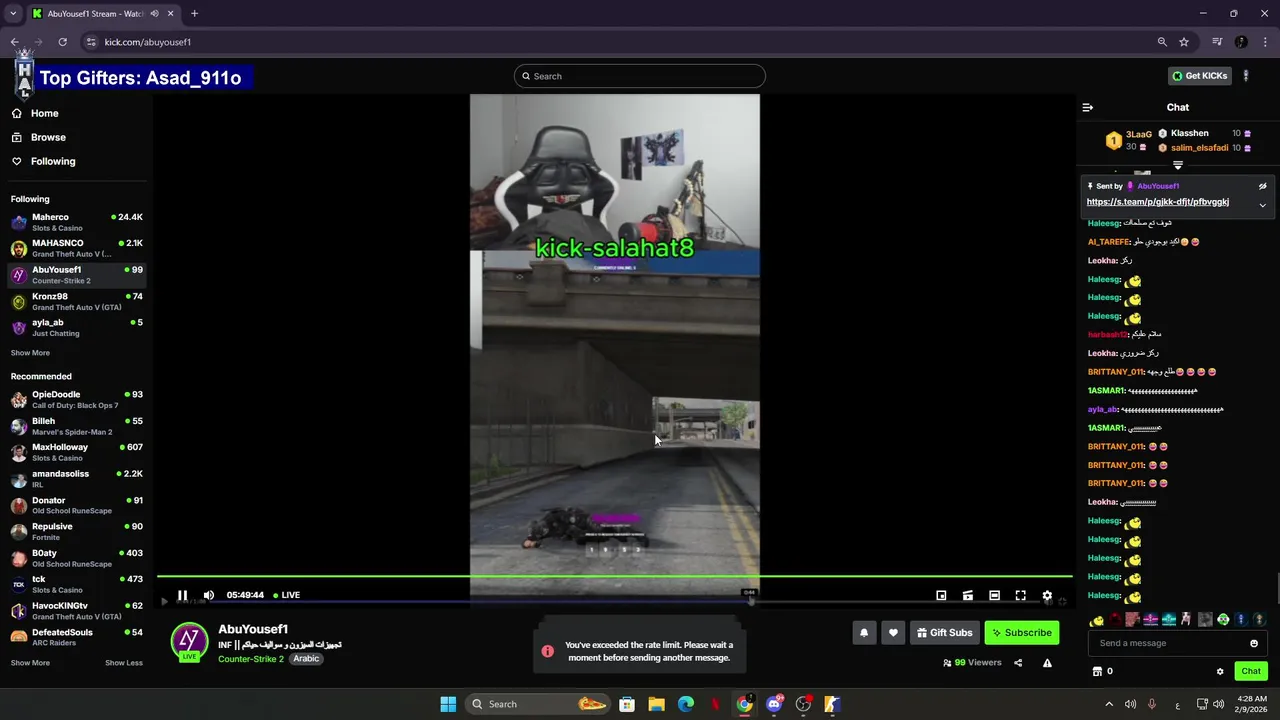Image resolution: width=1280 pixels, height=720 pixels.
Task: Mute the tab via speaker icon
Action: pyautogui.click(x=154, y=14)
